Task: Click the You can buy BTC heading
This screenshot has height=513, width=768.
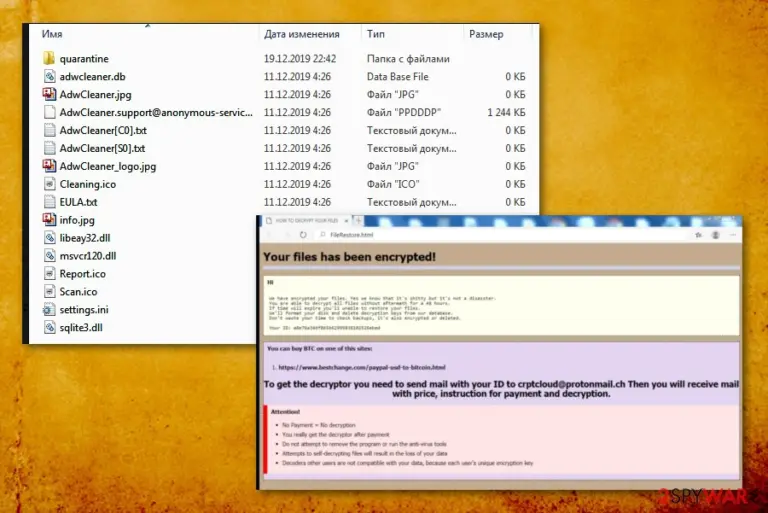Action: click(x=319, y=349)
